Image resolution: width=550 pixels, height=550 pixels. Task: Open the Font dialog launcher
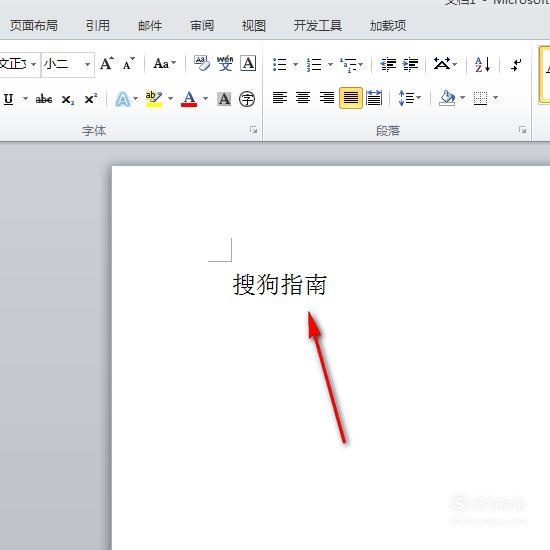[253, 130]
